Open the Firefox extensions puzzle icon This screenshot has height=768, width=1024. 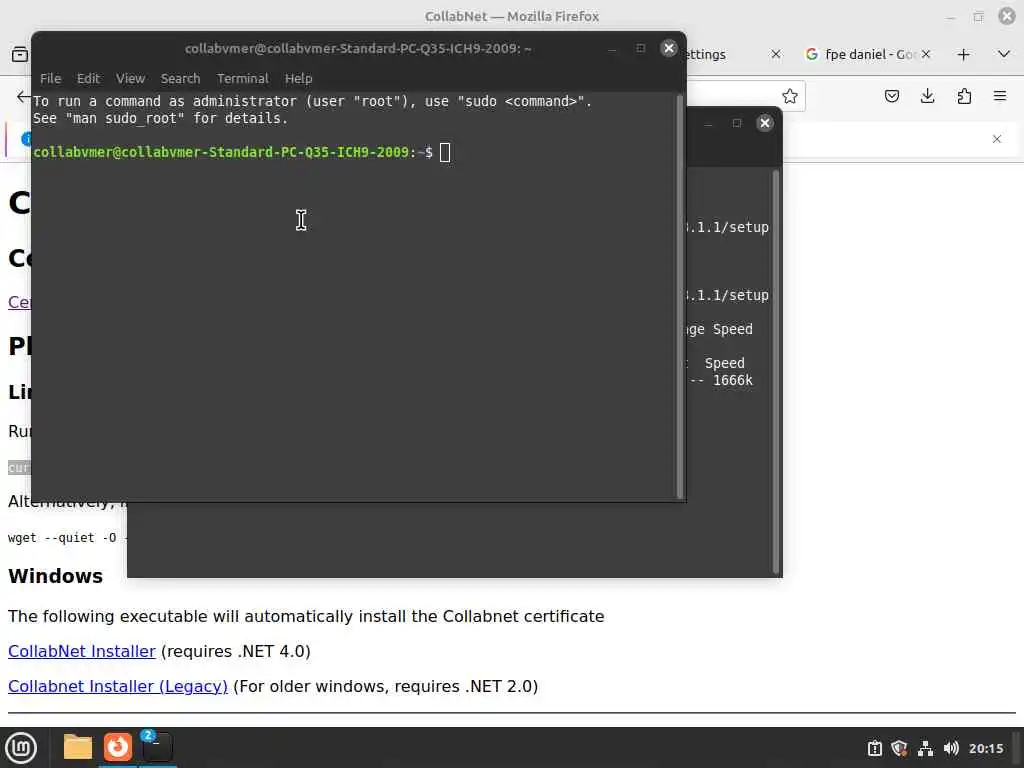[x=964, y=97]
